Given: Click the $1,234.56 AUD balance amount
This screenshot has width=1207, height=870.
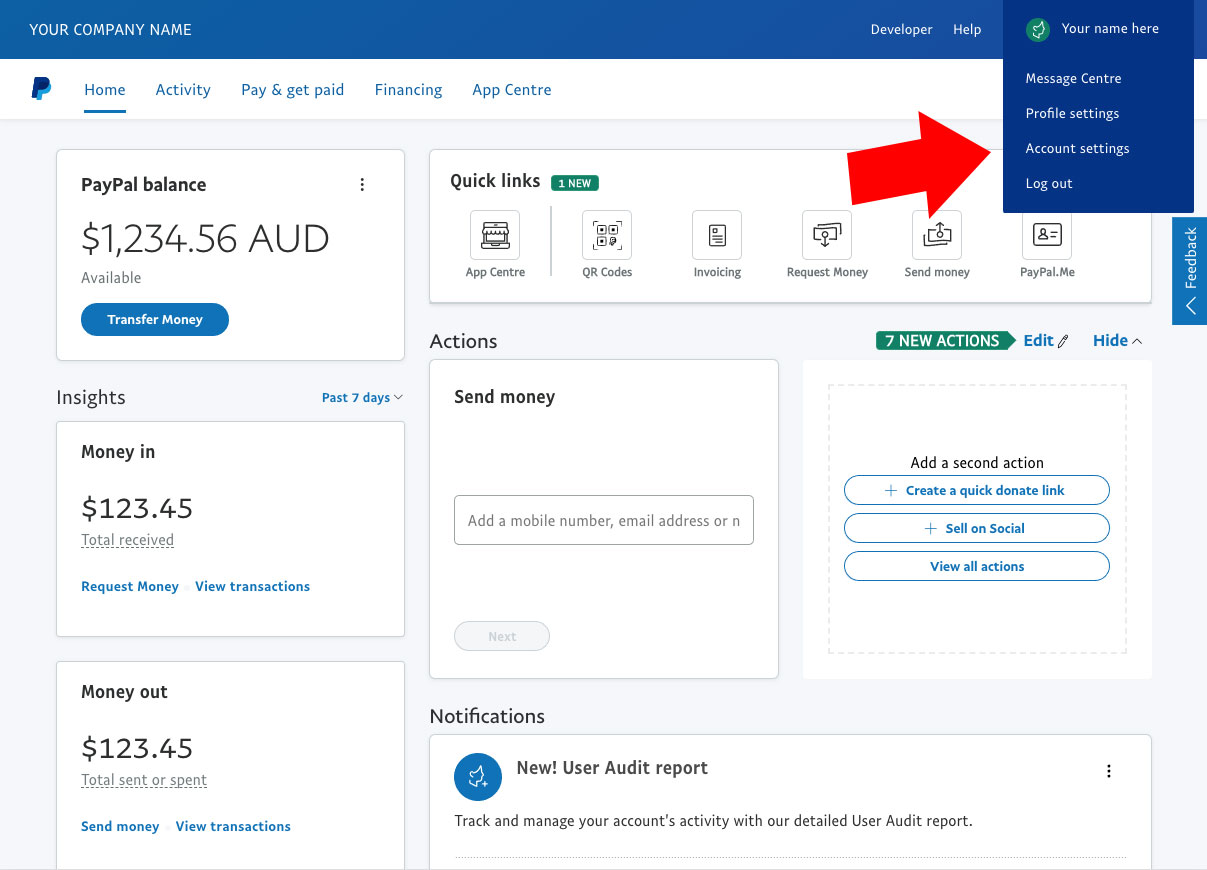Looking at the screenshot, I should 205,239.
